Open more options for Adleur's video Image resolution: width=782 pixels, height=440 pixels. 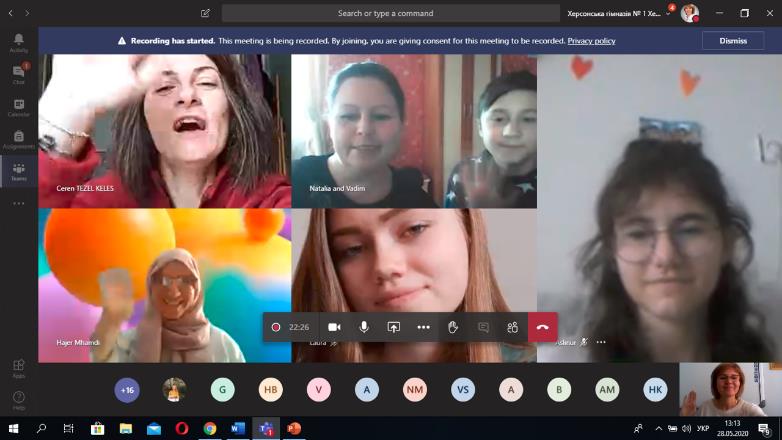601,342
